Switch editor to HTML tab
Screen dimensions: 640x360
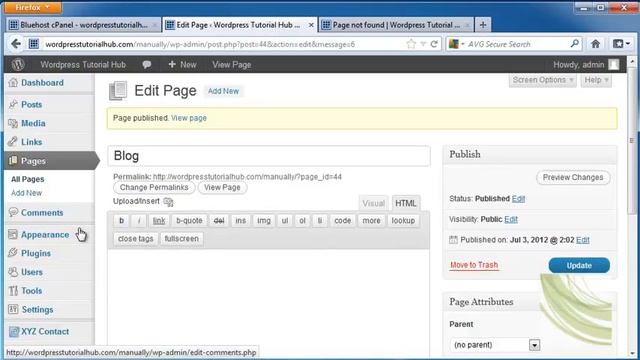point(406,203)
